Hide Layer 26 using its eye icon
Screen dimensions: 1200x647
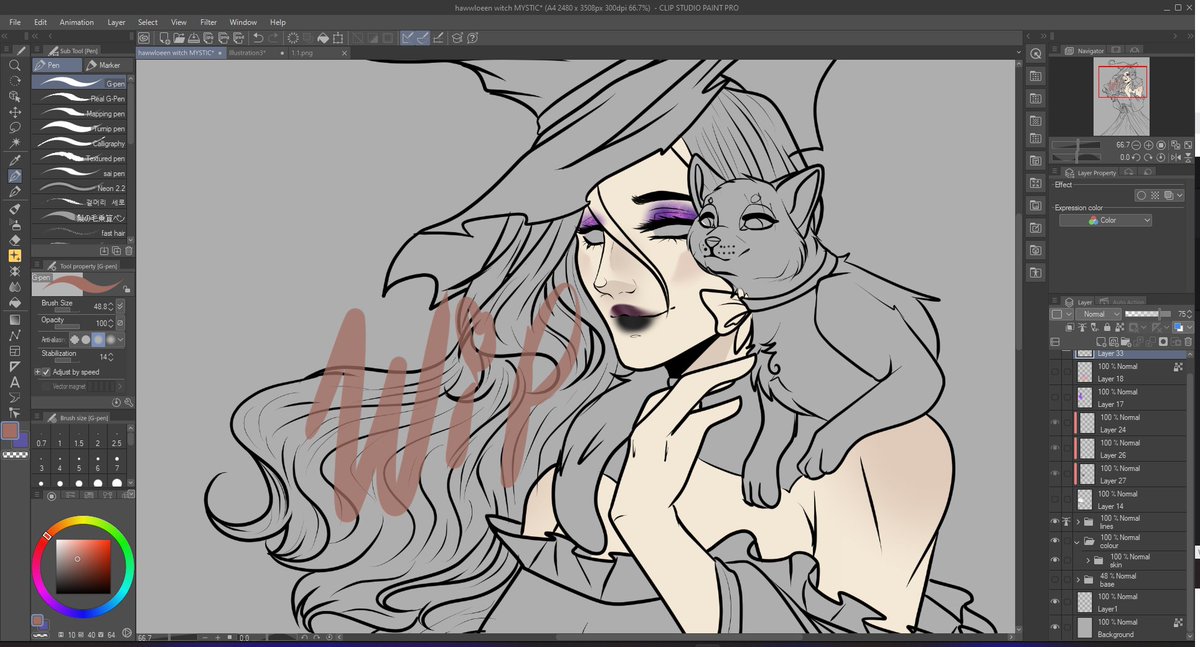click(1055, 449)
